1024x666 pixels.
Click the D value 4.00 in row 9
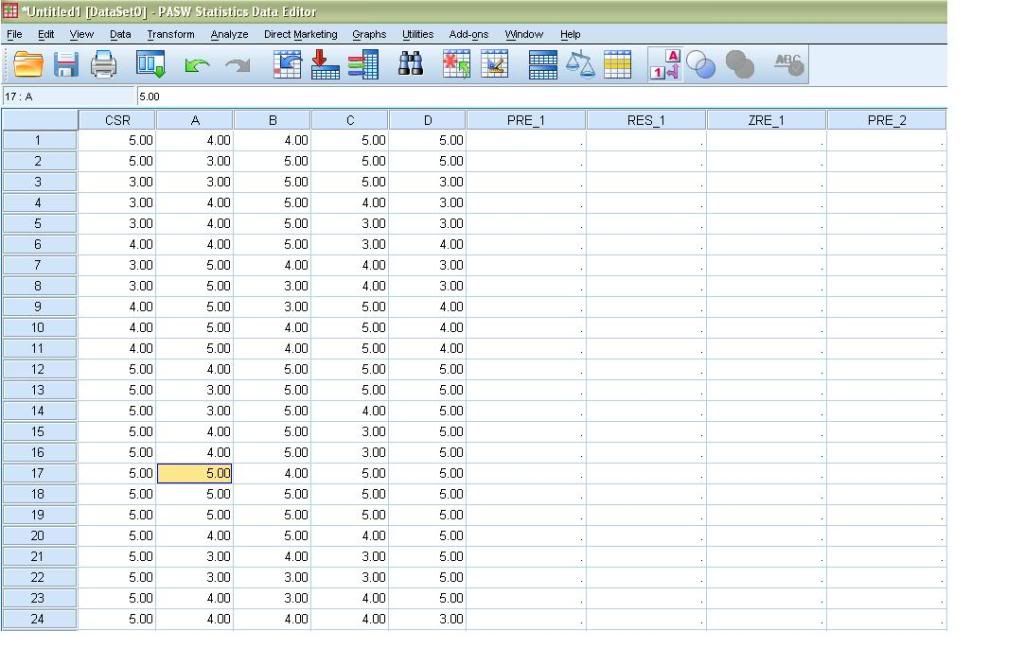point(428,307)
